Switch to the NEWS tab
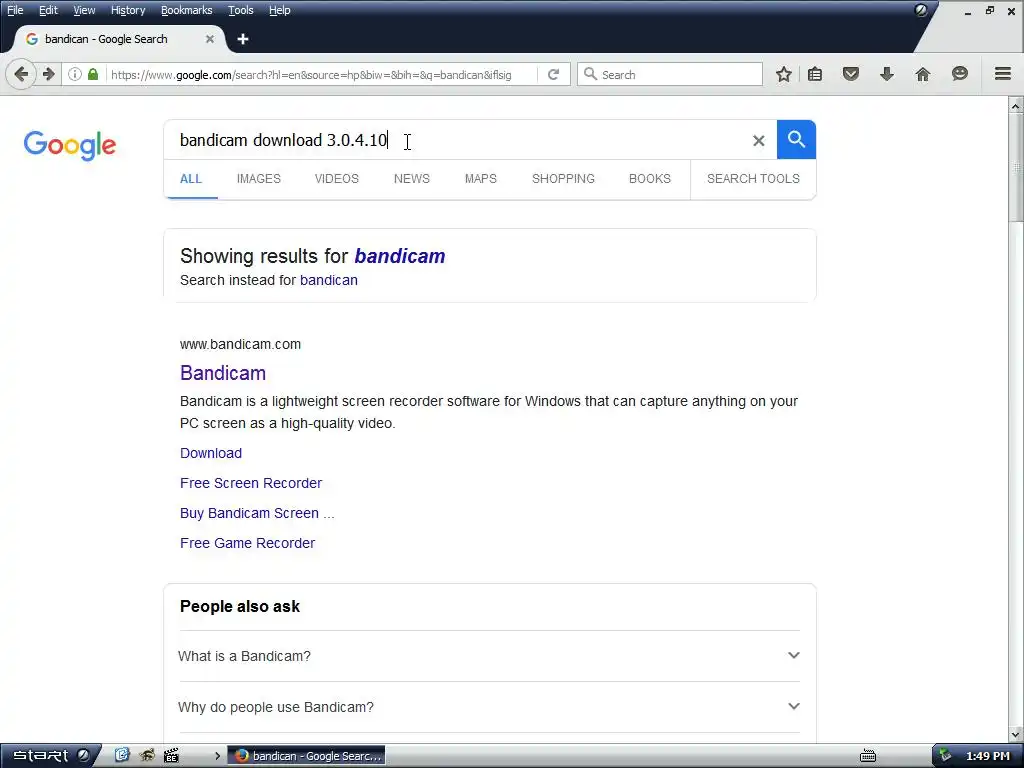Viewport: 1024px width, 768px height. (412, 179)
